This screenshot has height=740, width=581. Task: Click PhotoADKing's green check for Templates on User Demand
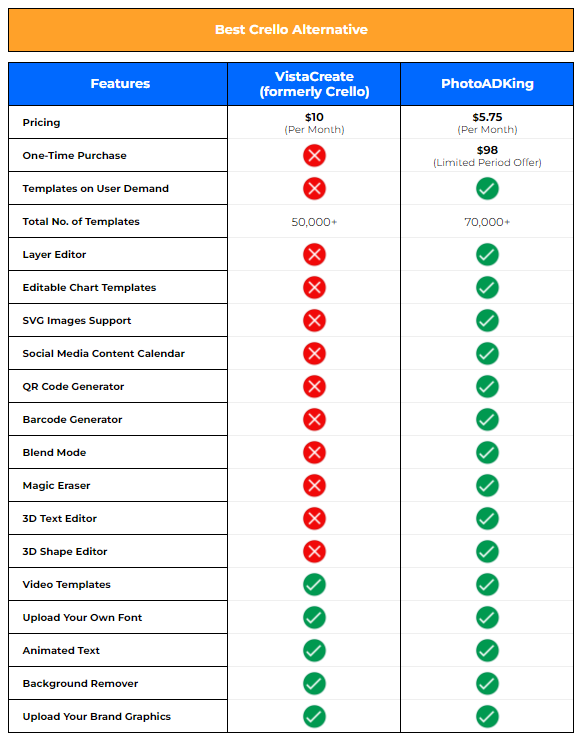(x=487, y=188)
